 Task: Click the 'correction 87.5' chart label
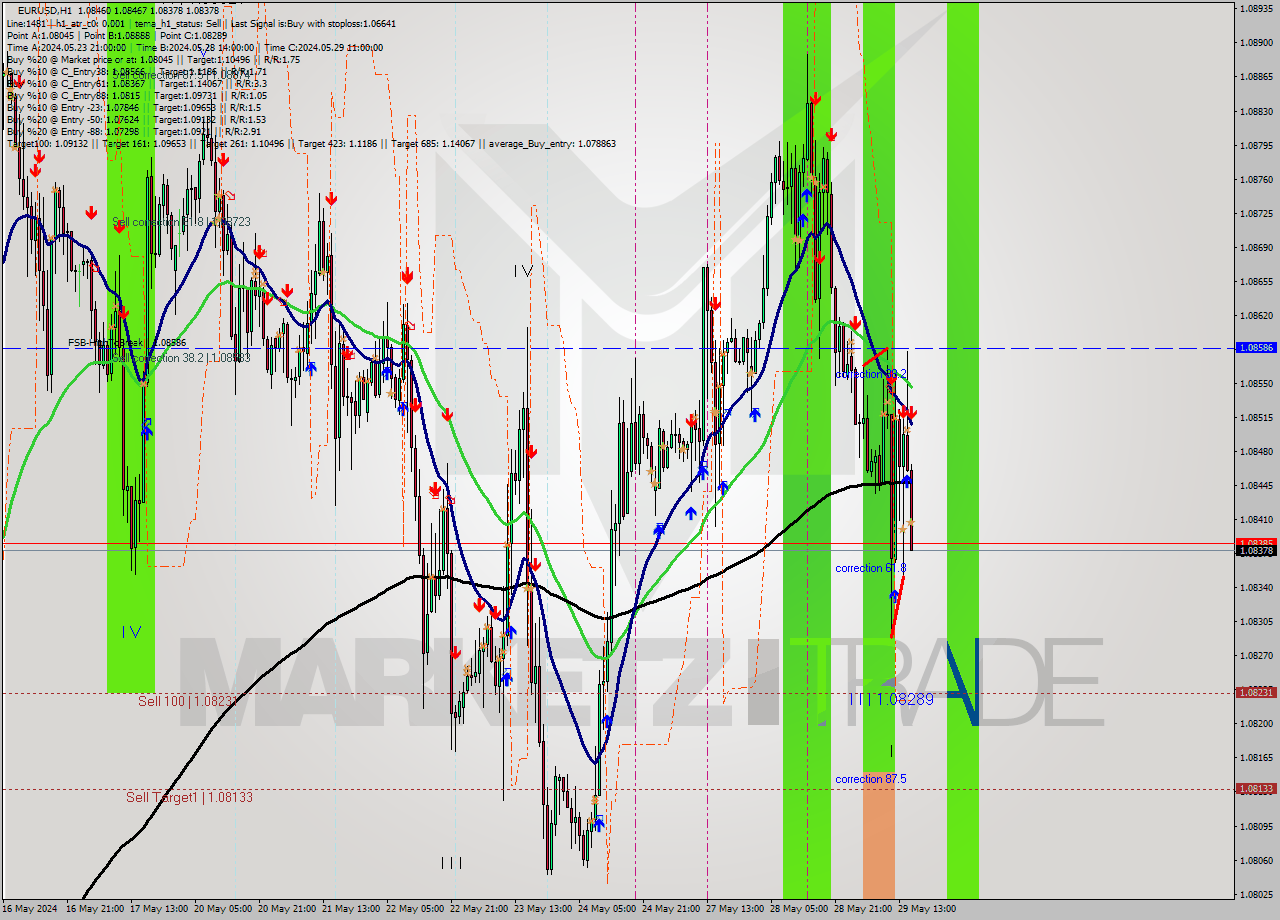point(871,779)
